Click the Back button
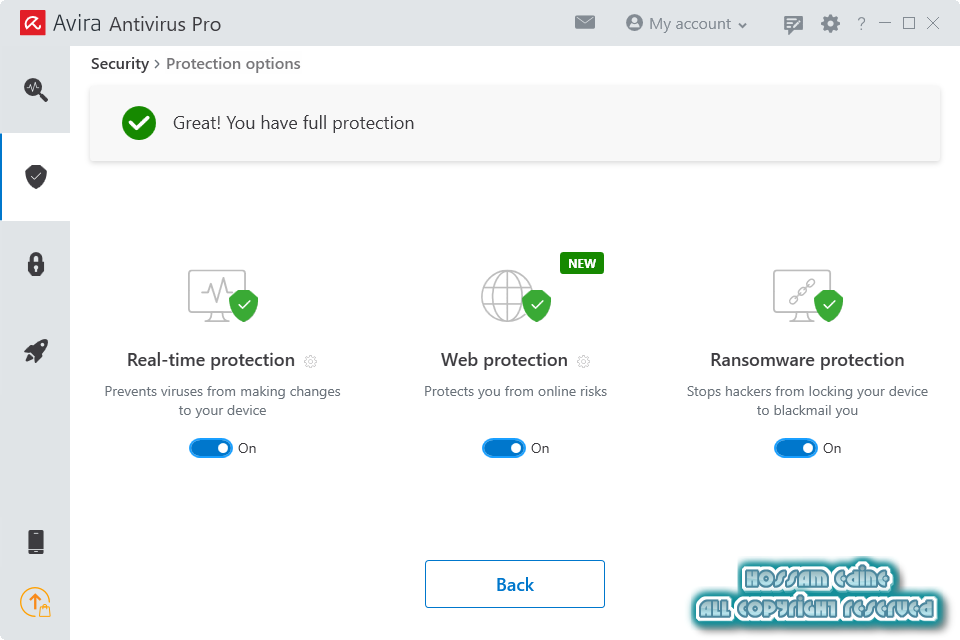960x640 pixels. click(515, 584)
